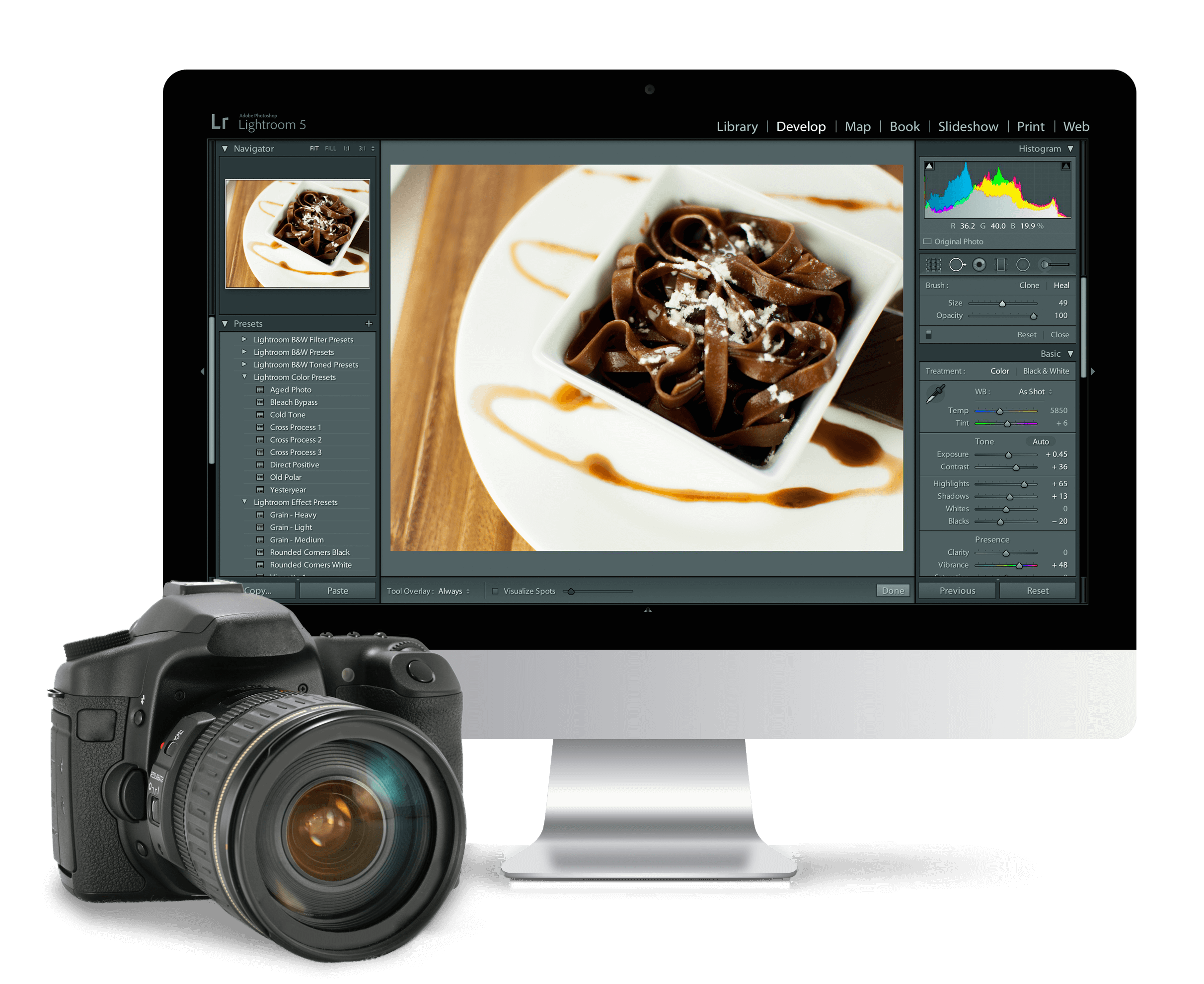
Task: Enable the Visualize Spots checkbox
Action: pos(495,591)
